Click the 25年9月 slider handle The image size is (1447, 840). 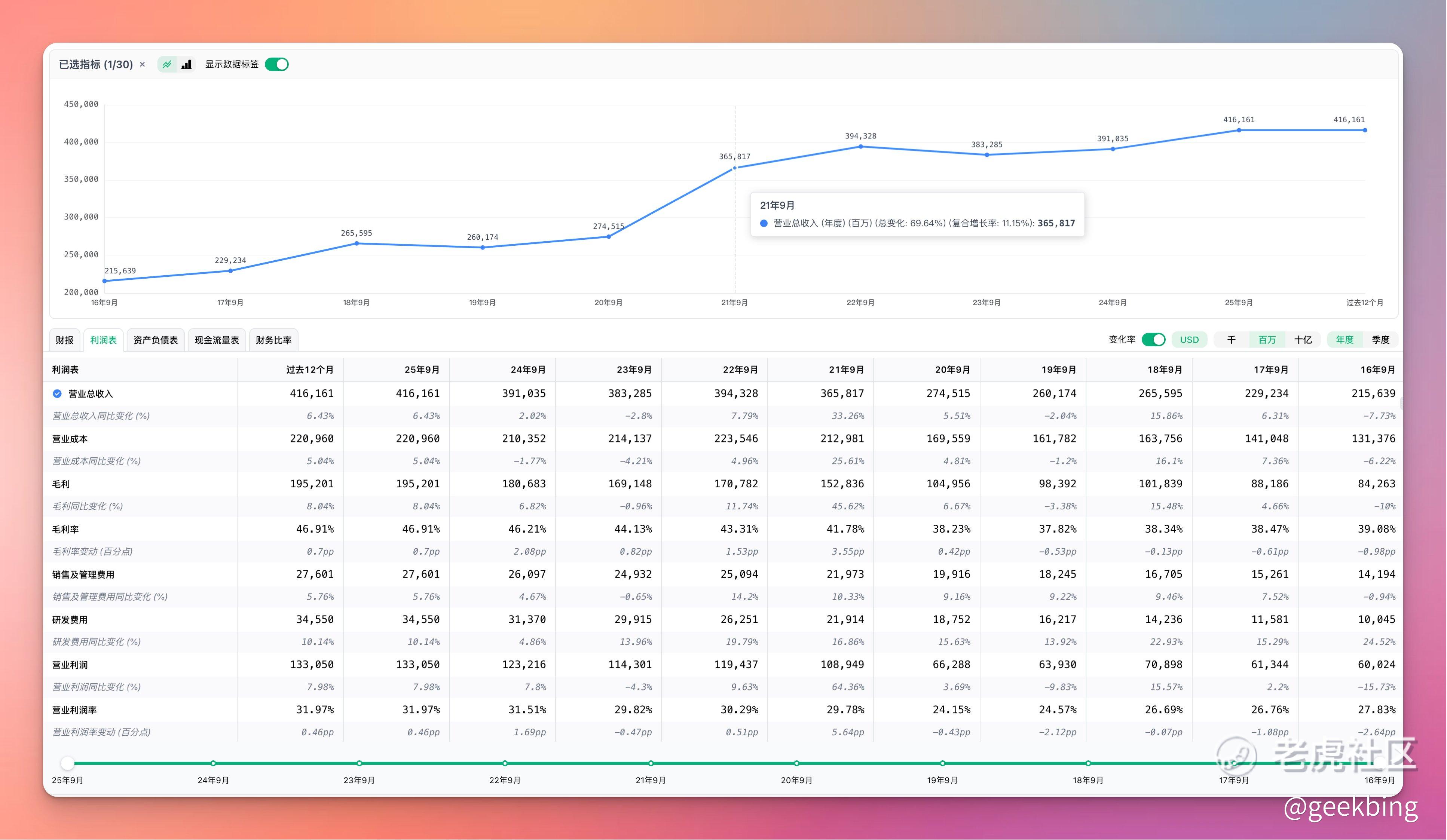[68, 763]
